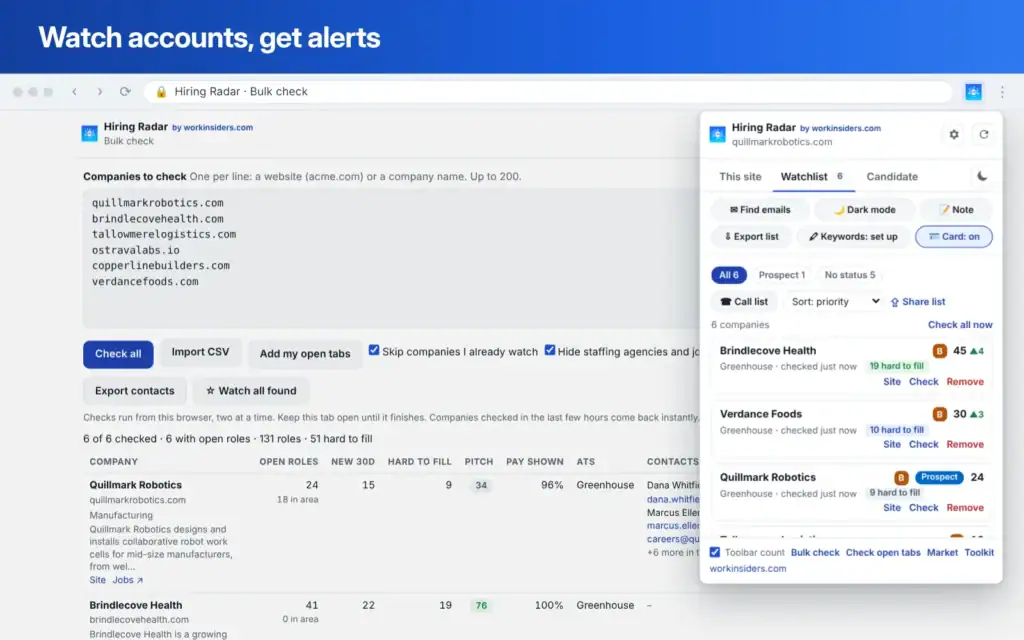Click the Hiring Radar logo on Bulk check page
Image resolution: width=1024 pixels, height=640 pixels.
click(x=89, y=133)
